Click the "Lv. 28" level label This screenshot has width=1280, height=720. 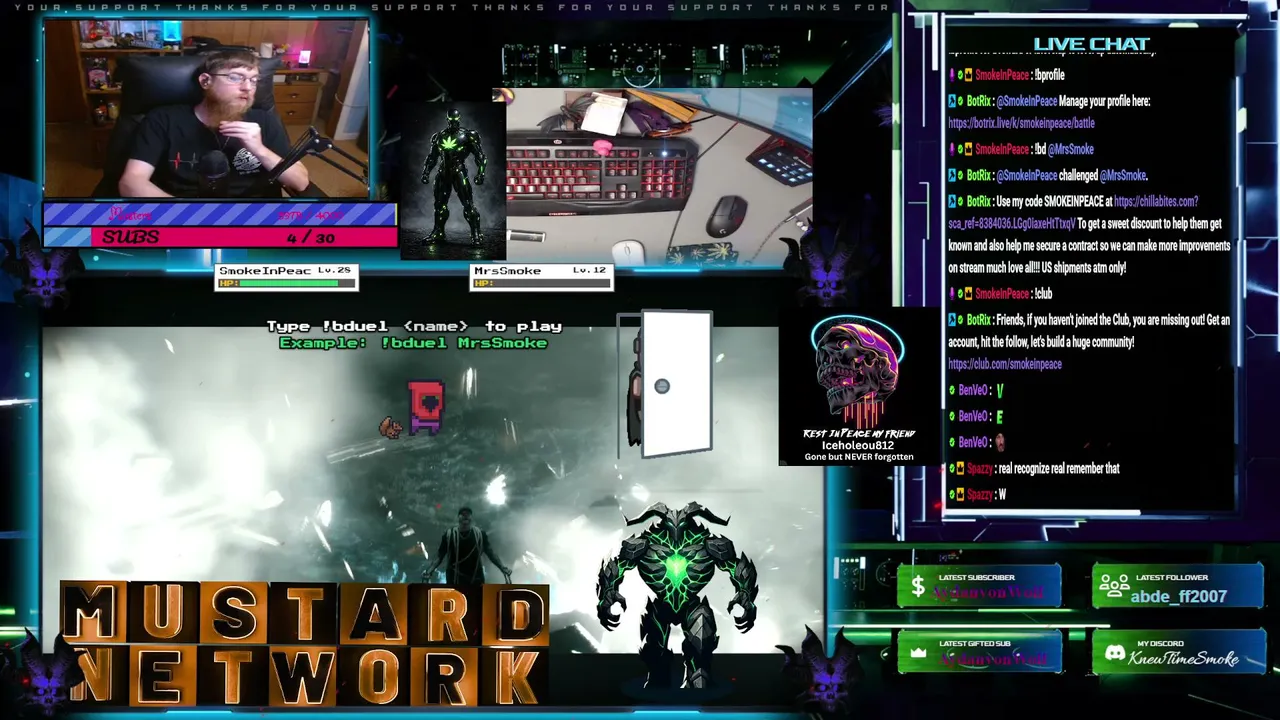(x=334, y=271)
